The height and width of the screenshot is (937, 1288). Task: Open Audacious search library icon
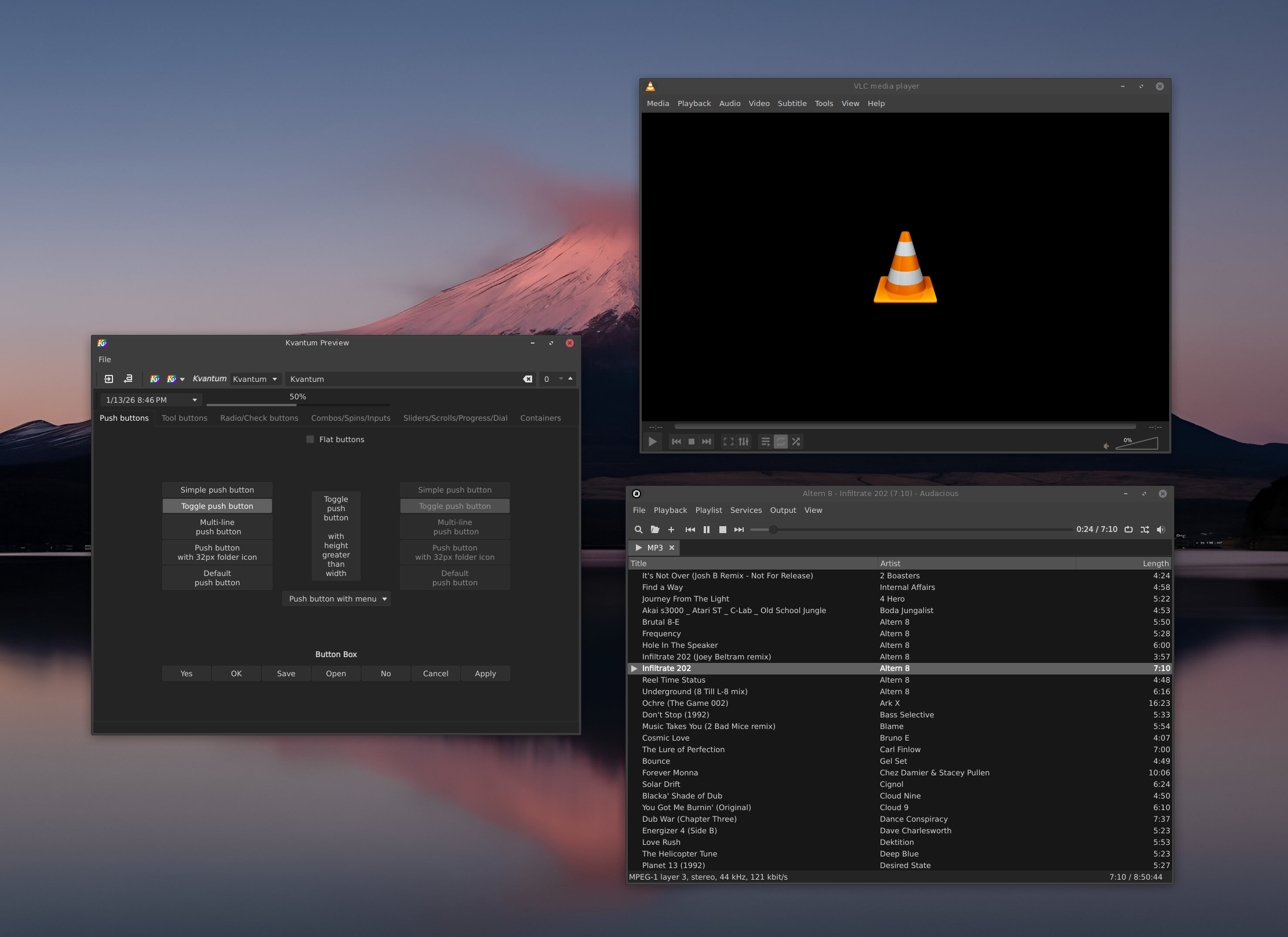tap(638, 530)
